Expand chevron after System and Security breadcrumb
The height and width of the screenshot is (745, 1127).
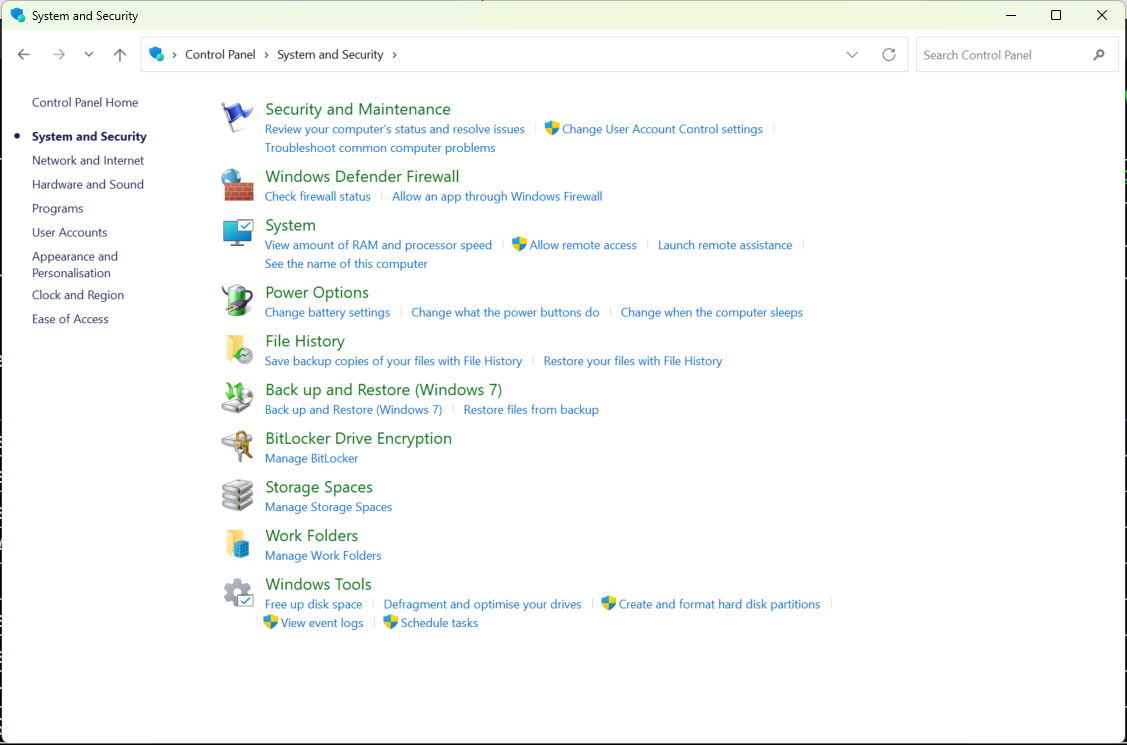[394, 55]
